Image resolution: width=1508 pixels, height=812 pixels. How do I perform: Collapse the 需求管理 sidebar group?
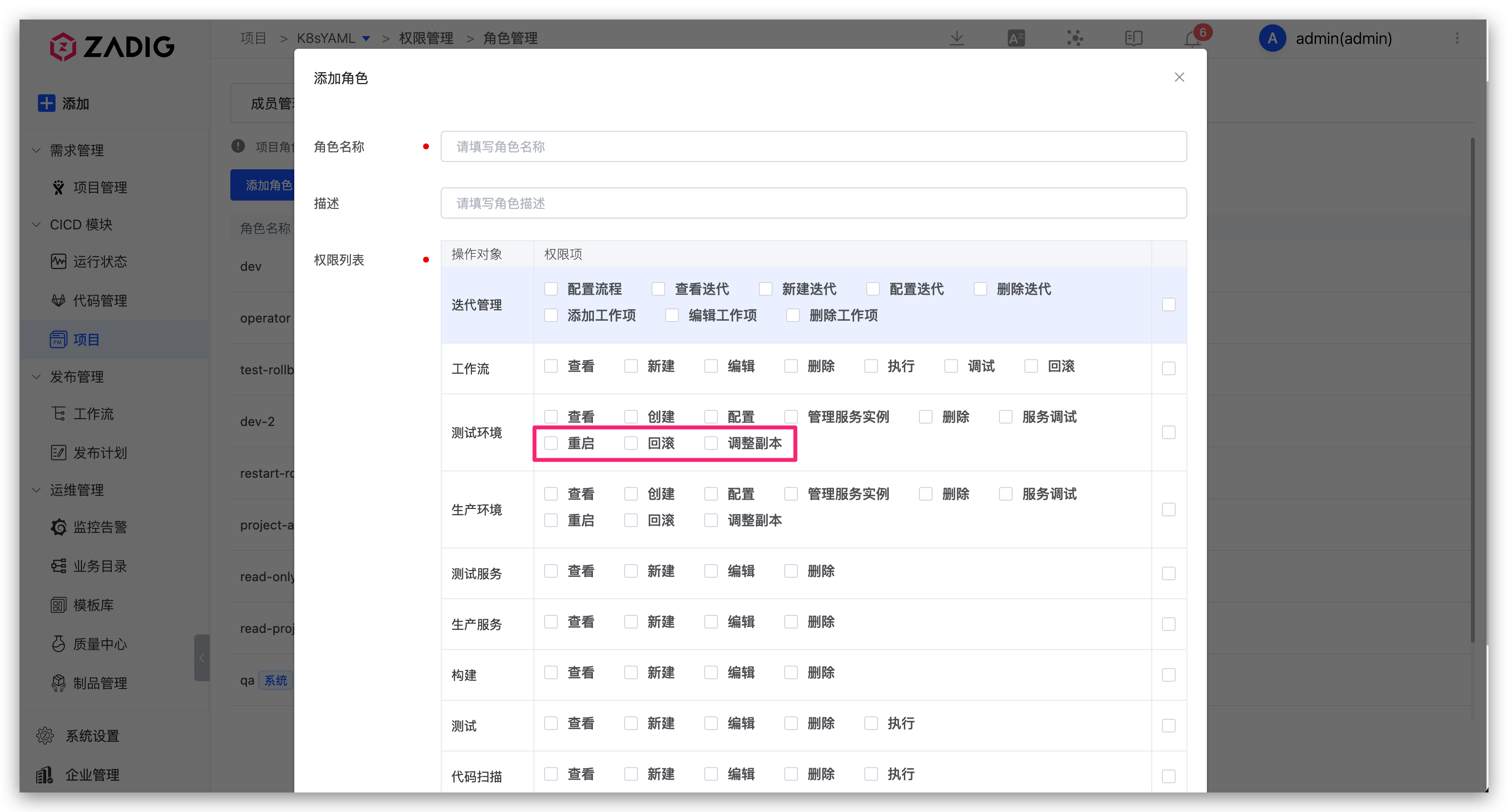tap(36, 150)
